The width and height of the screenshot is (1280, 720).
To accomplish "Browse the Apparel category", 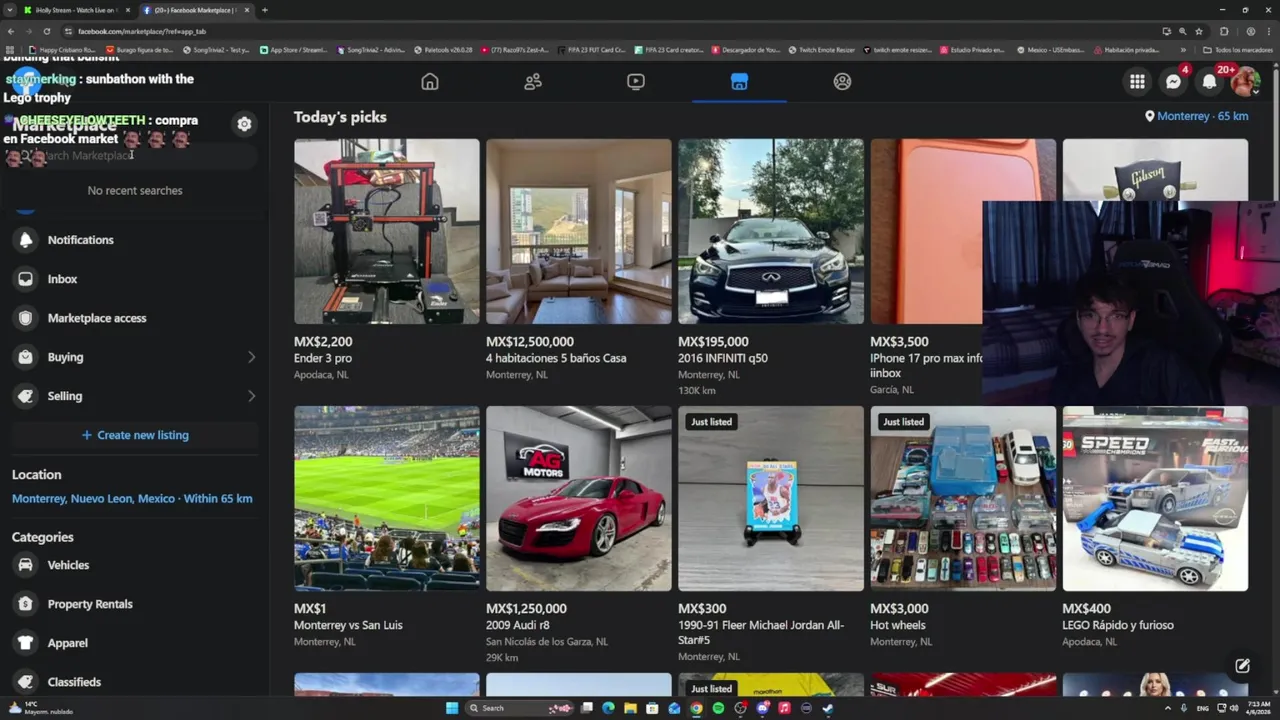I will [x=135, y=643].
